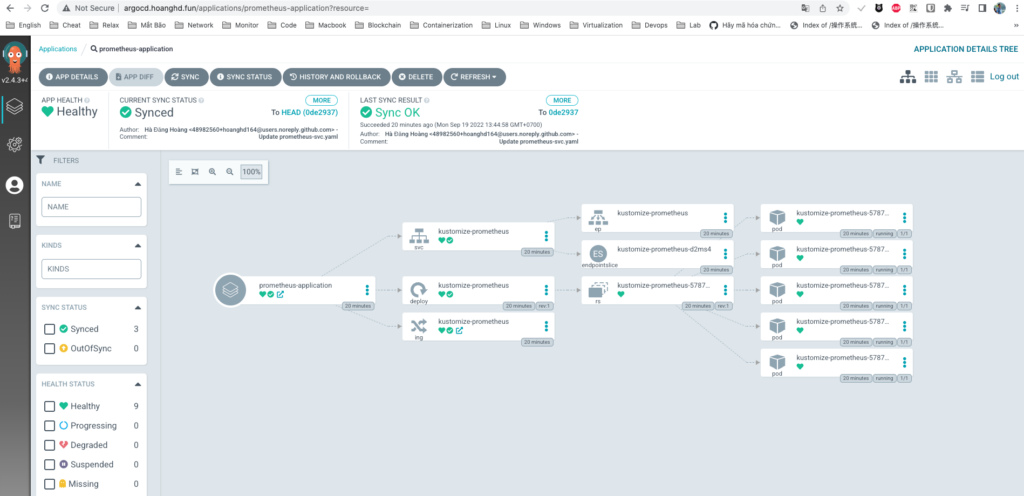This screenshot has width=1024, height=496.
Task: Click the APP DETAILS button
Action: pos(72,77)
